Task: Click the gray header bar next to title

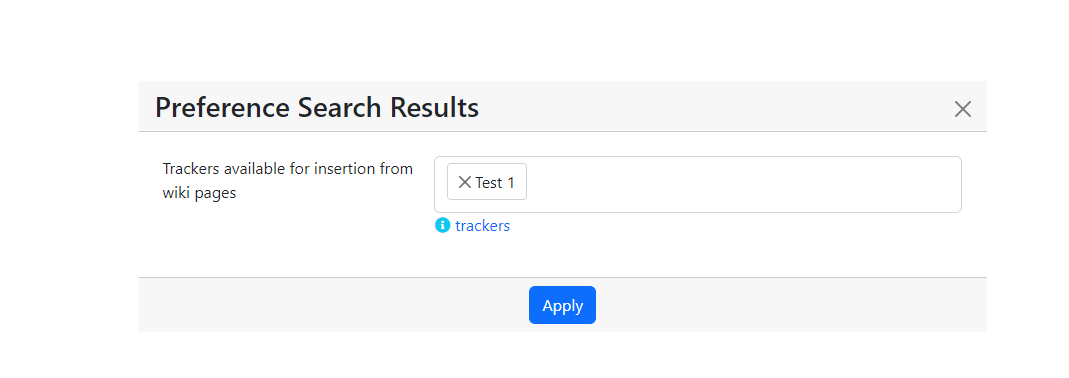Action: pos(716,106)
